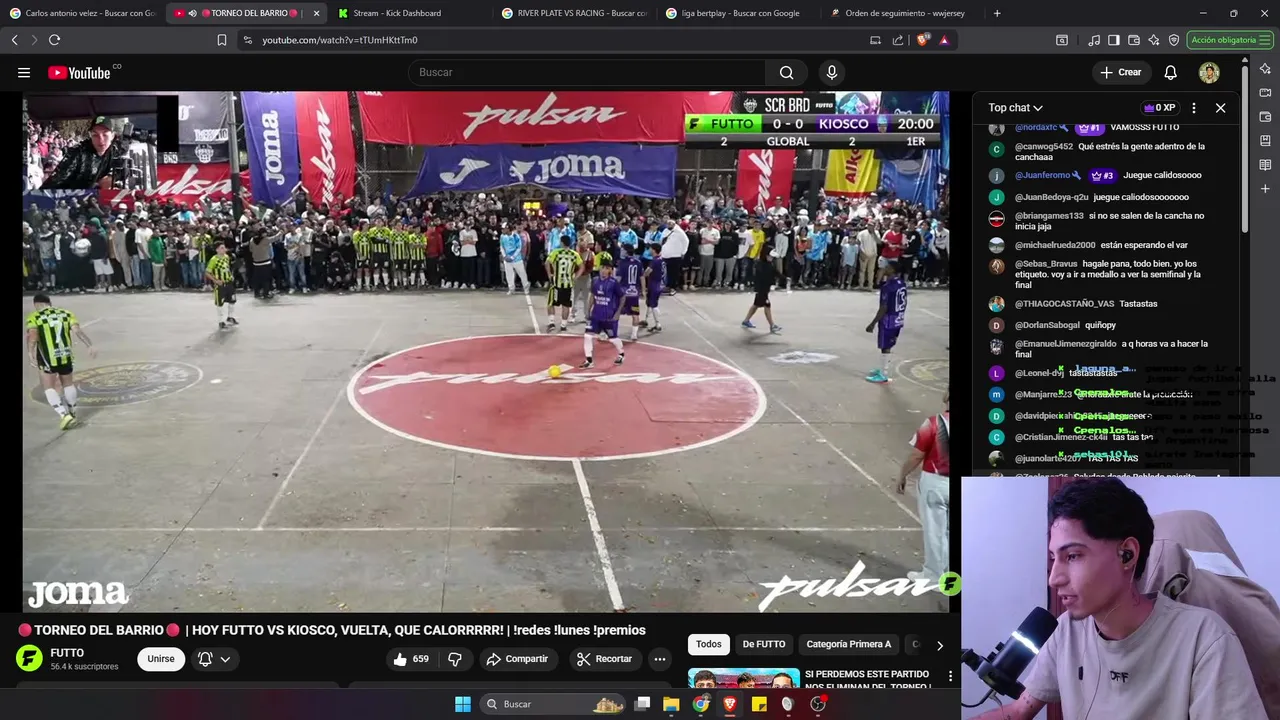The width and height of the screenshot is (1280, 720).
Task: Like the video with thumbs up
Action: [x=411, y=659]
